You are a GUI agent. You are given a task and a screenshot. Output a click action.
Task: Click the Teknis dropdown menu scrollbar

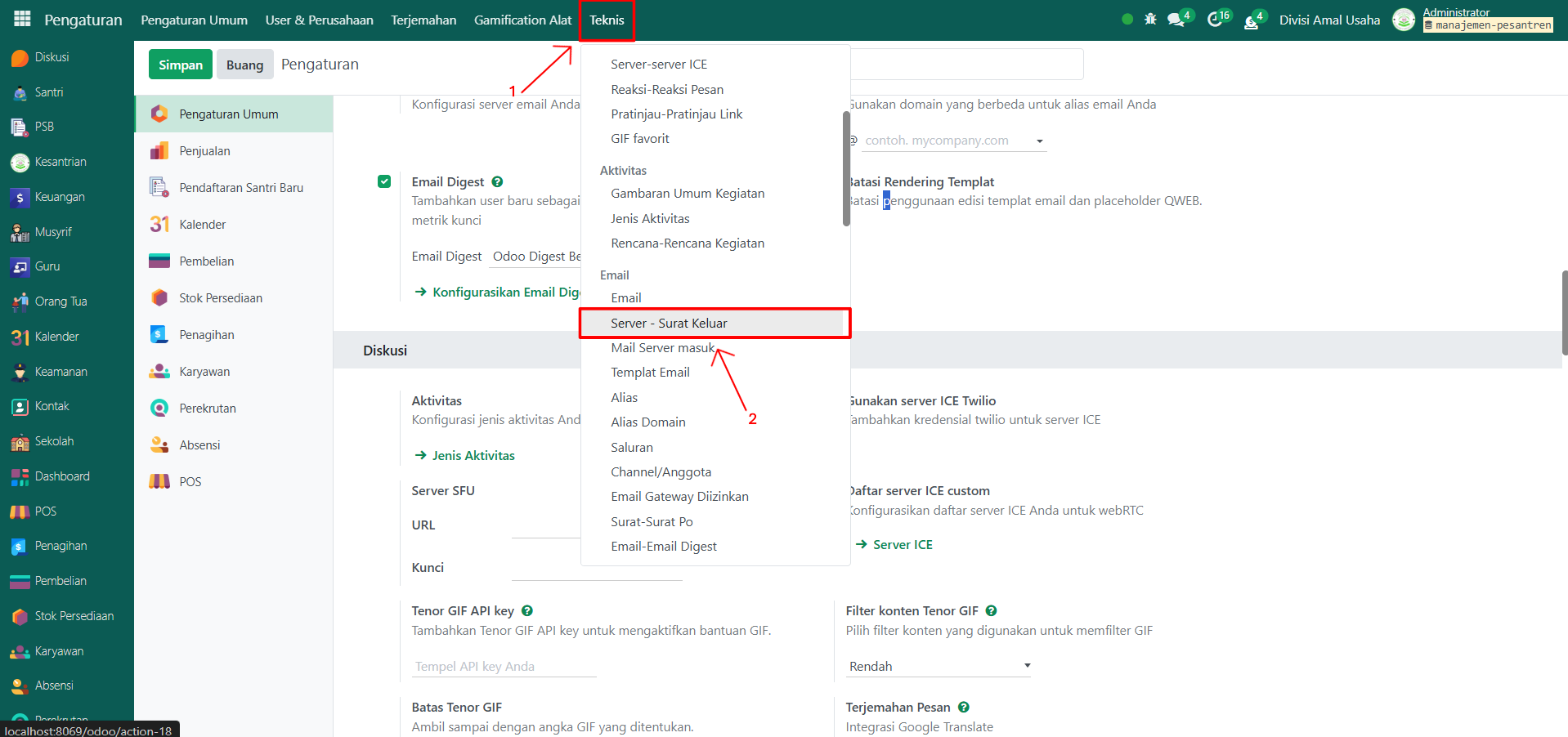tap(846, 168)
